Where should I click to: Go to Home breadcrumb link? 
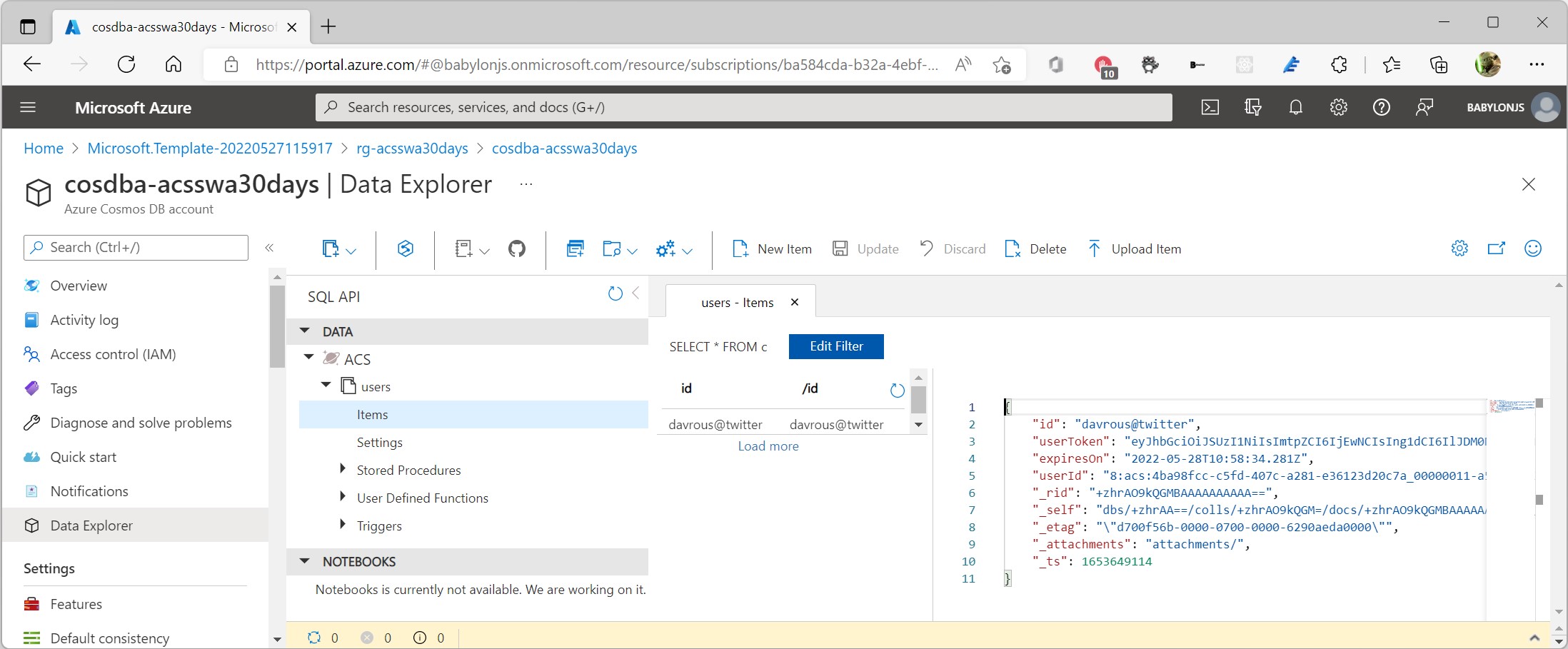[44, 149]
